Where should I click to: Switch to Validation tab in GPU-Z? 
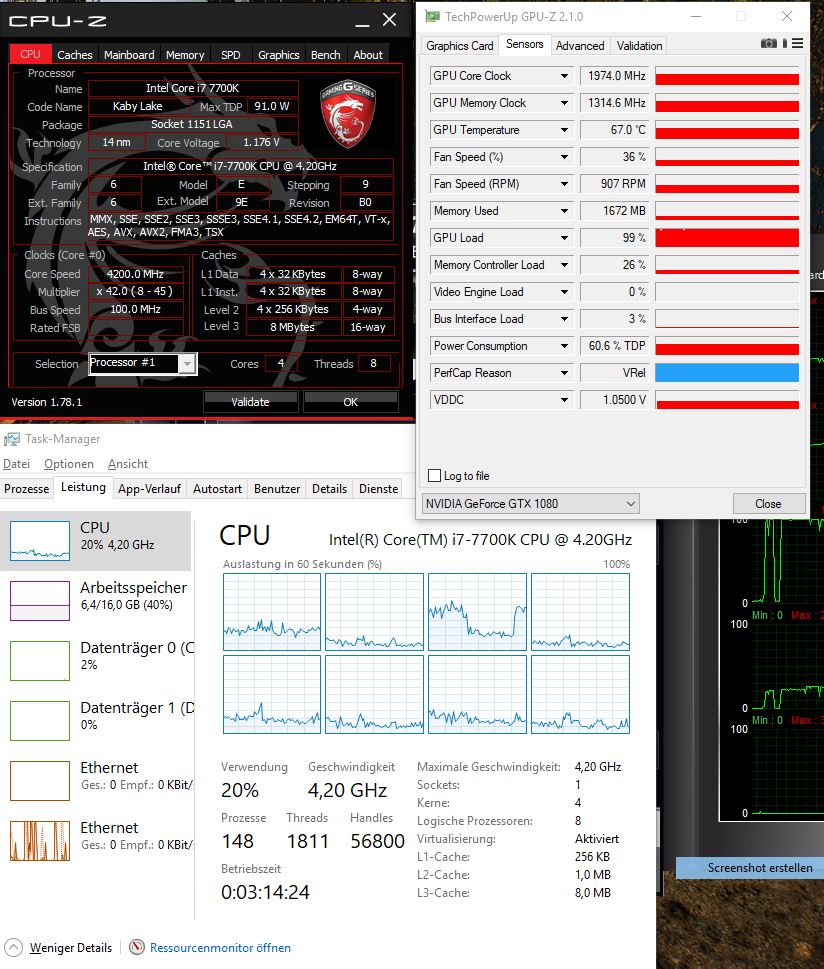(639, 46)
